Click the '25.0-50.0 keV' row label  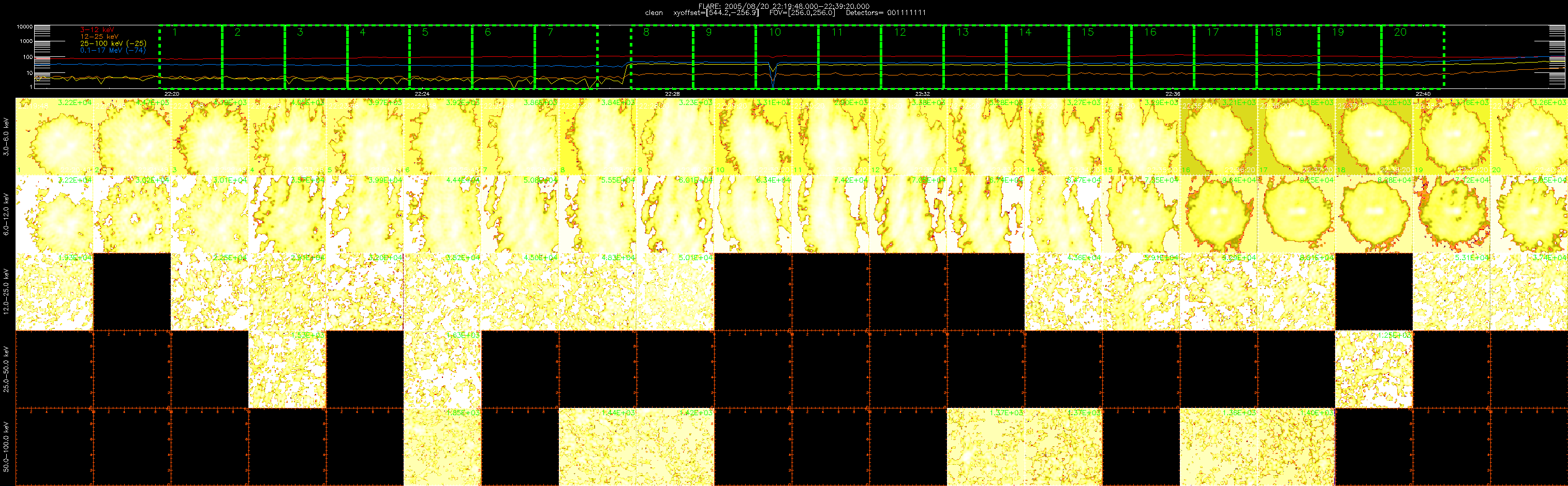click(6, 369)
